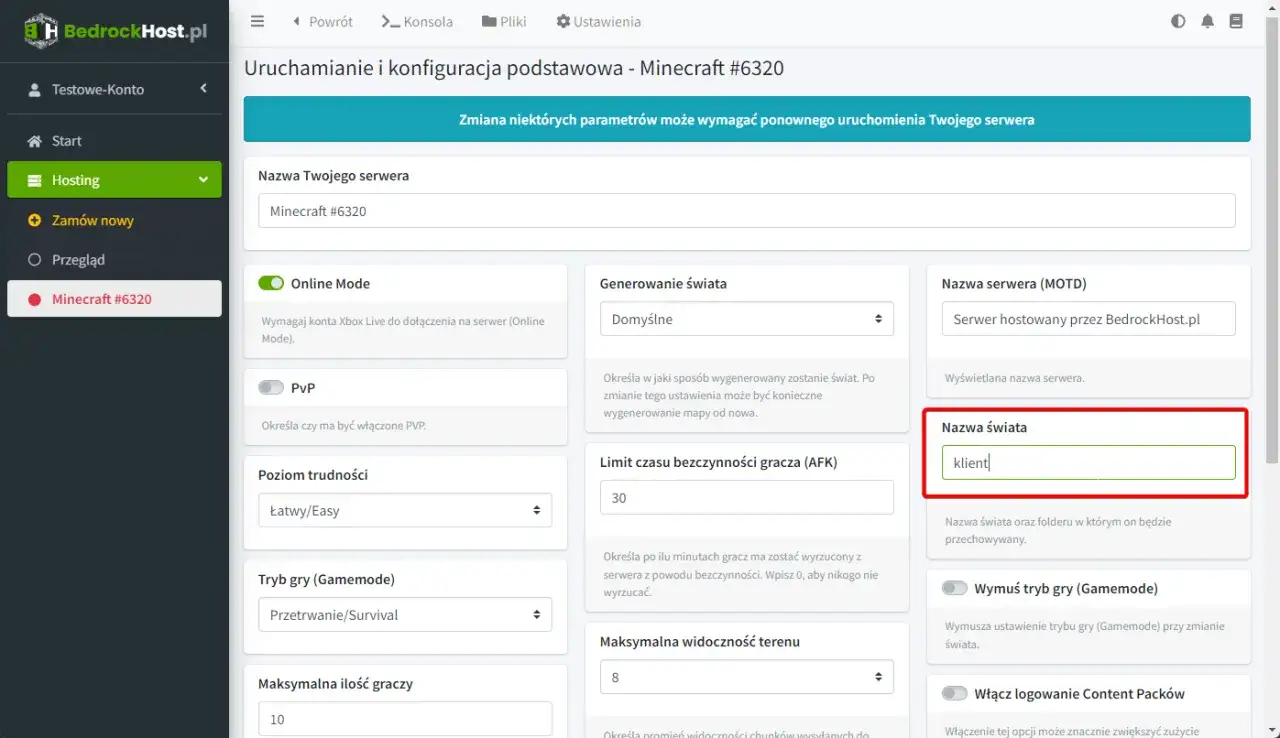Image resolution: width=1280 pixels, height=738 pixels.
Task: Click the blue restart notice banner
Action: tap(746, 119)
